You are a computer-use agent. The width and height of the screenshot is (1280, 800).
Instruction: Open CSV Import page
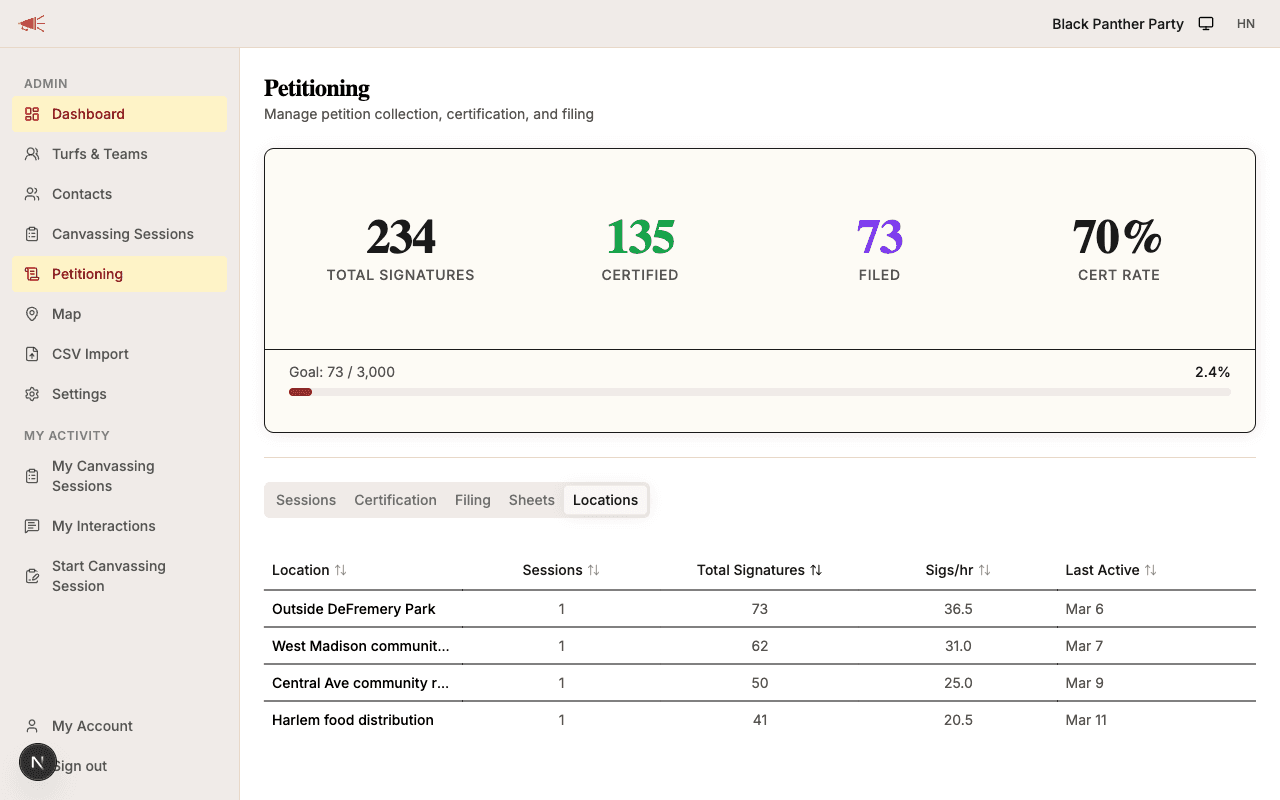pyautogui.click(x=120, y=354)
